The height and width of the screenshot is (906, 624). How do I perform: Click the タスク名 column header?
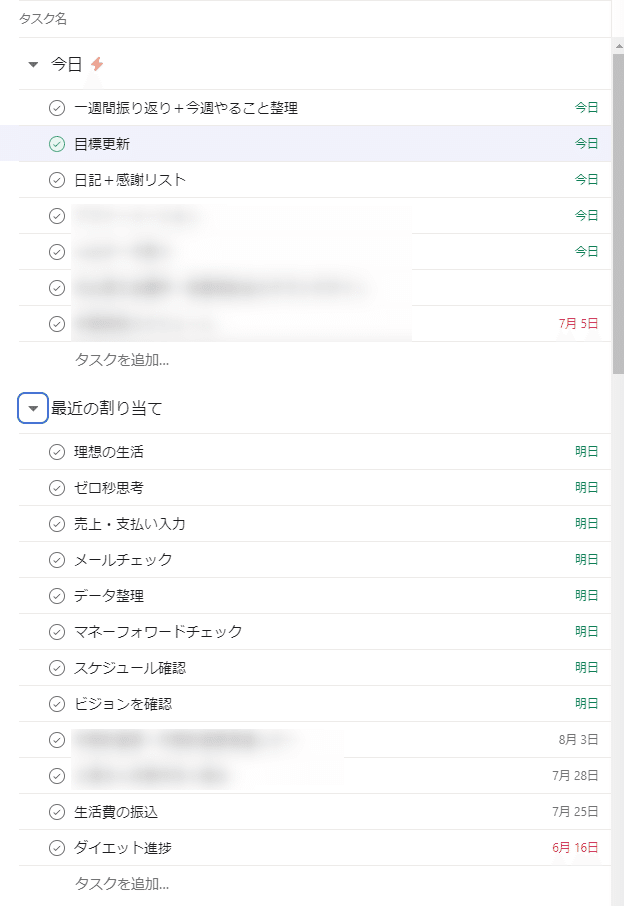click(43, 19)
